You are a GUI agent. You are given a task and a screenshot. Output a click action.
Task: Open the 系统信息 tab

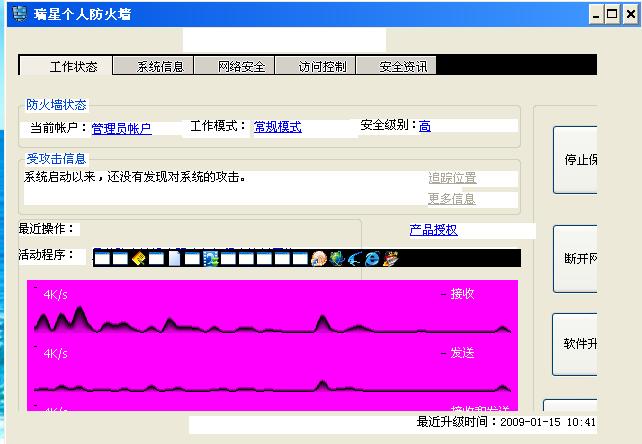tap(153, 66)
